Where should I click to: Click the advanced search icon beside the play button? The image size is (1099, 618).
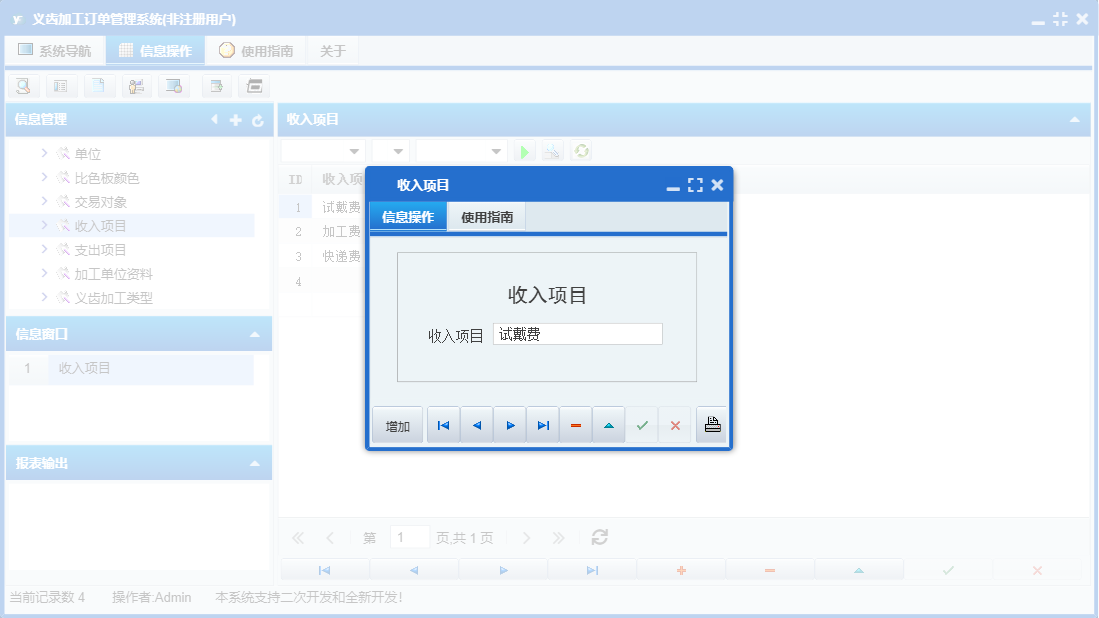tap(551, 150)
